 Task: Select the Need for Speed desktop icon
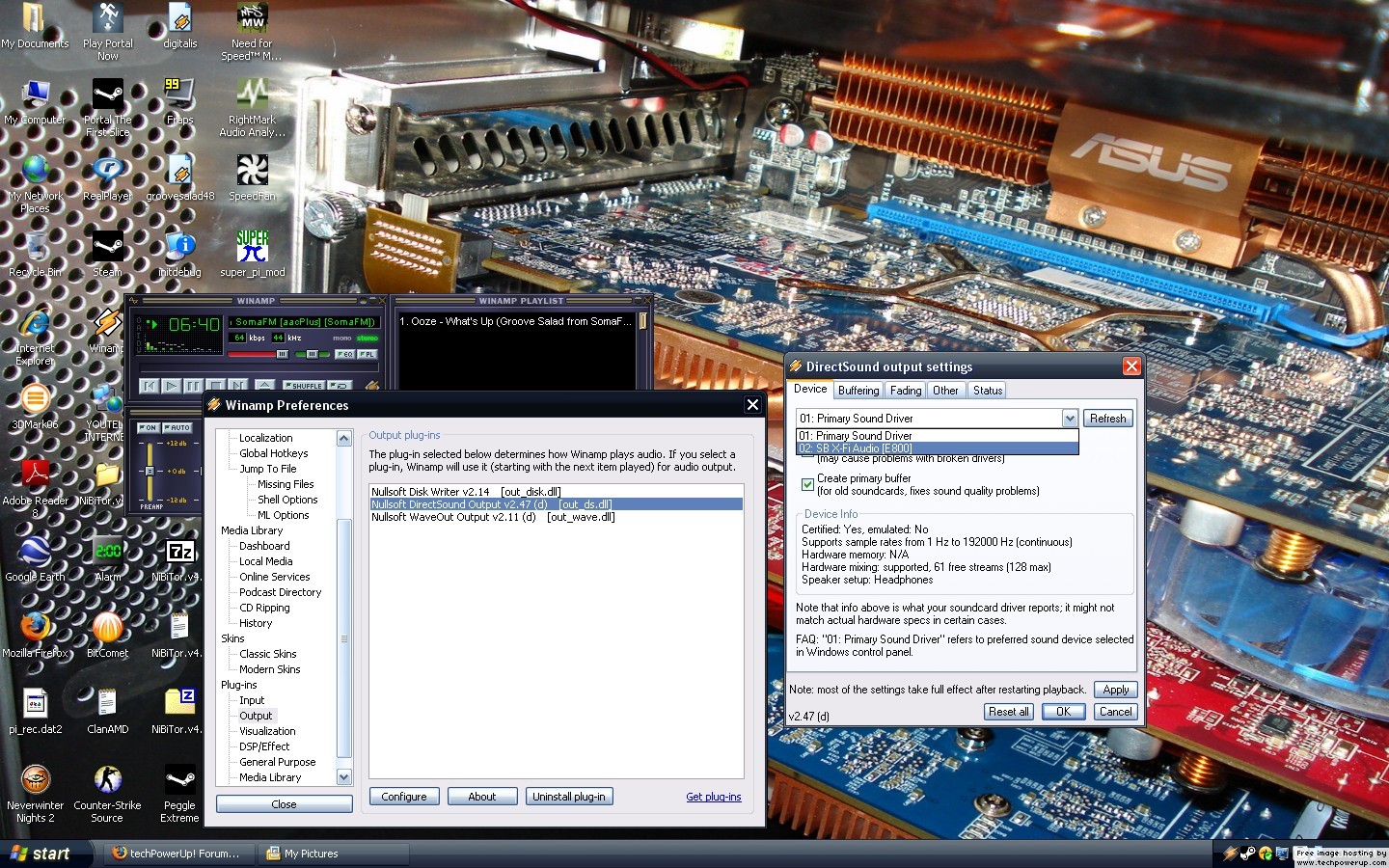coord(252,31)
